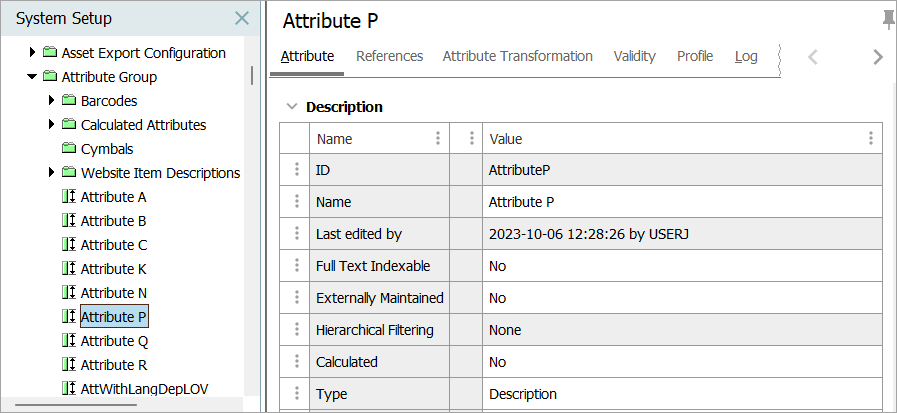Click the pin icon at top right

888,20
